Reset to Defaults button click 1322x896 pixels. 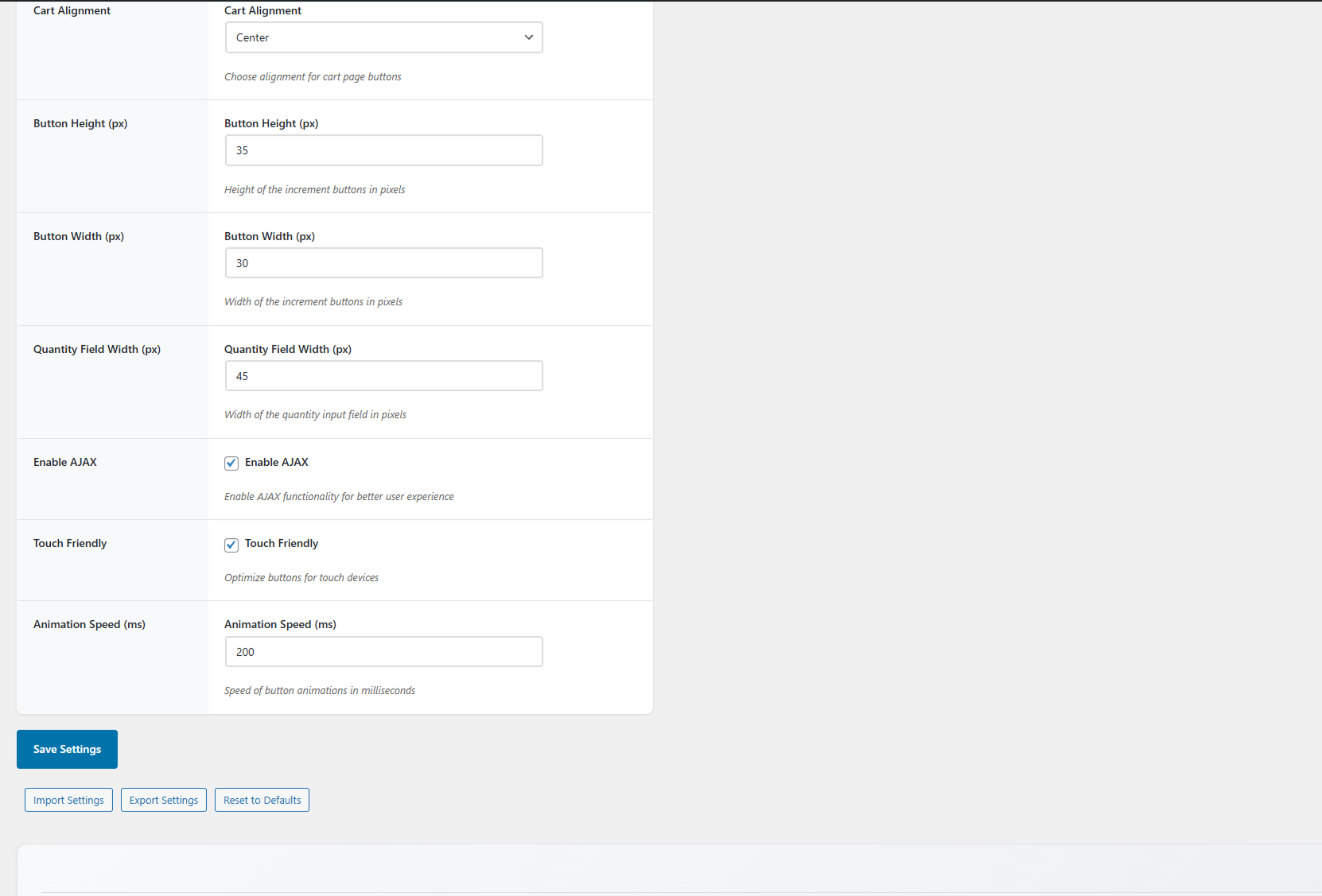262,800
